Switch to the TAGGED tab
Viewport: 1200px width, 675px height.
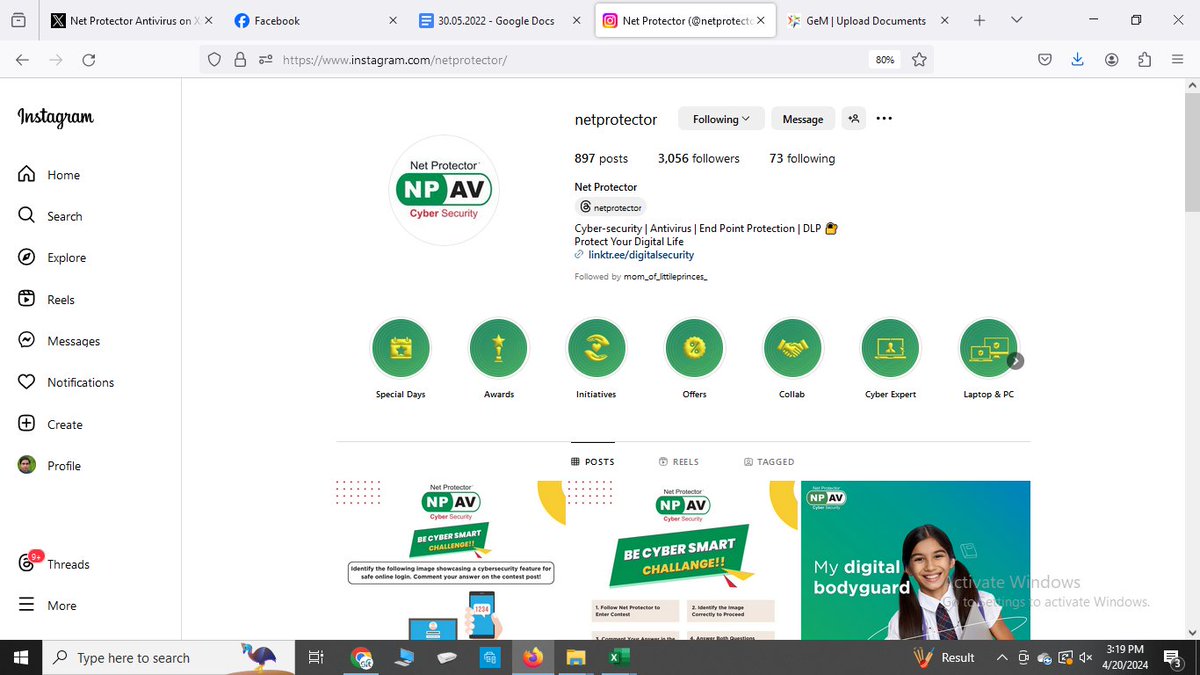769,461
